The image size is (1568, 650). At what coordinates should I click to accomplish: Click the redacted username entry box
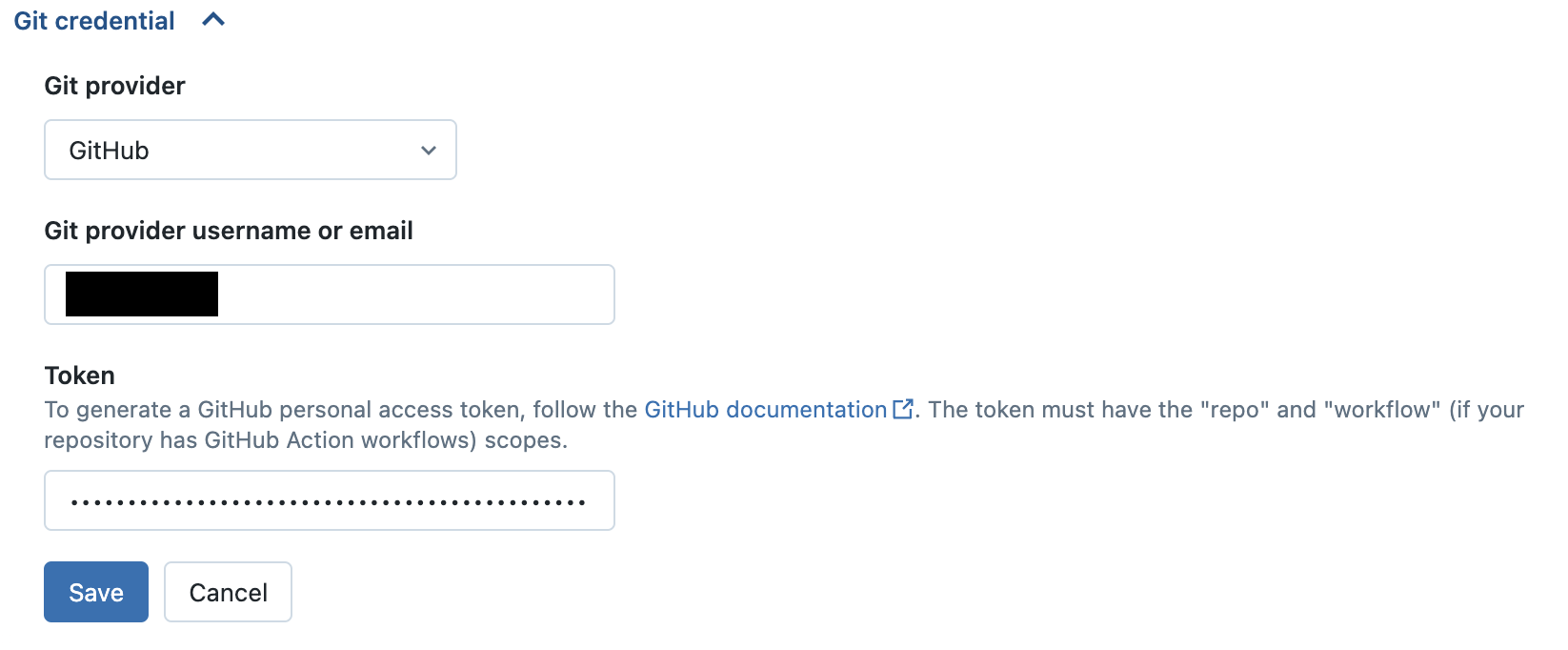pyautogui.click(x=140, y=294)
